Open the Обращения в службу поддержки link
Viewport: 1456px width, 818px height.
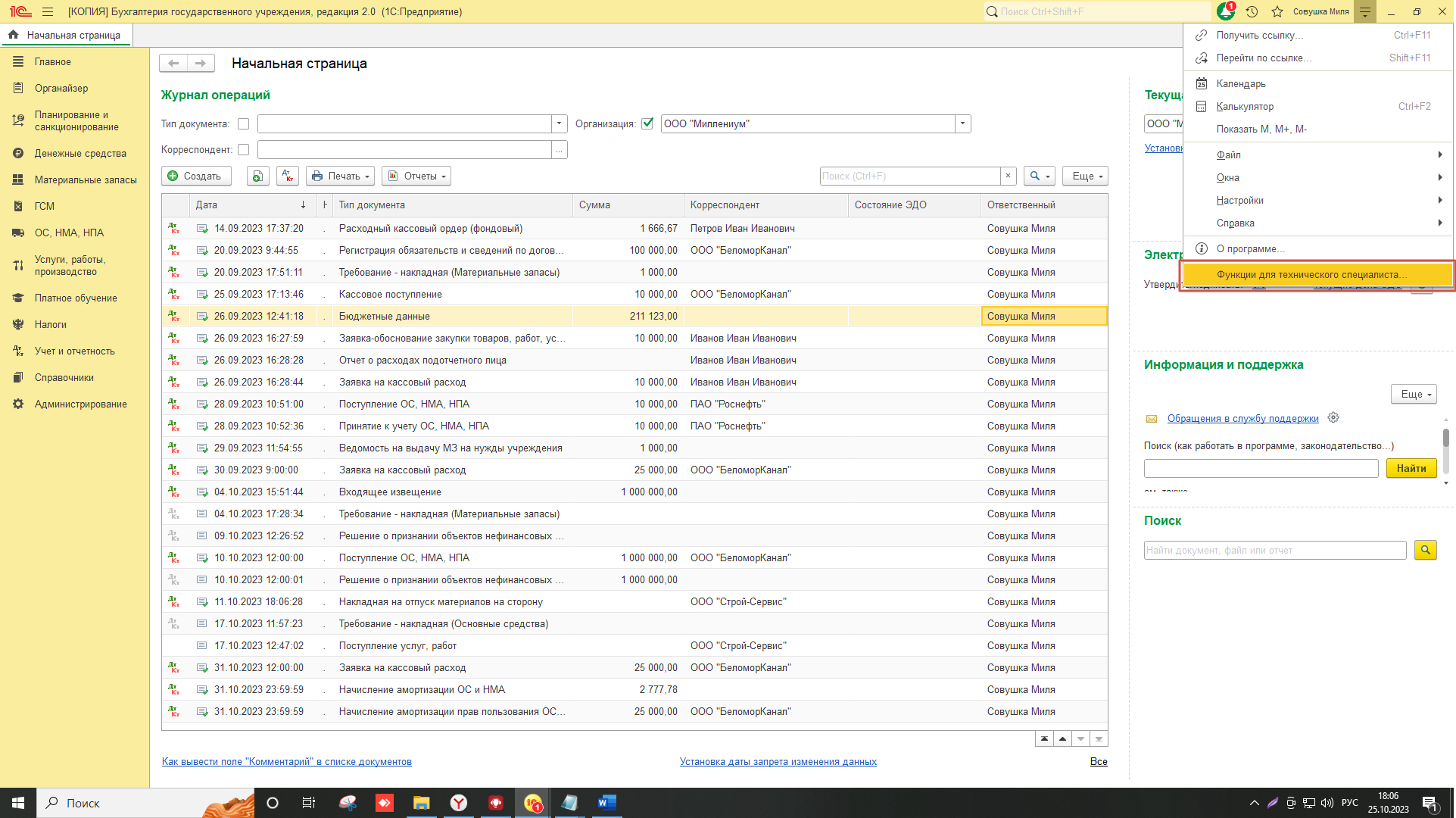pyautogui.click(x=1242, y=418)
